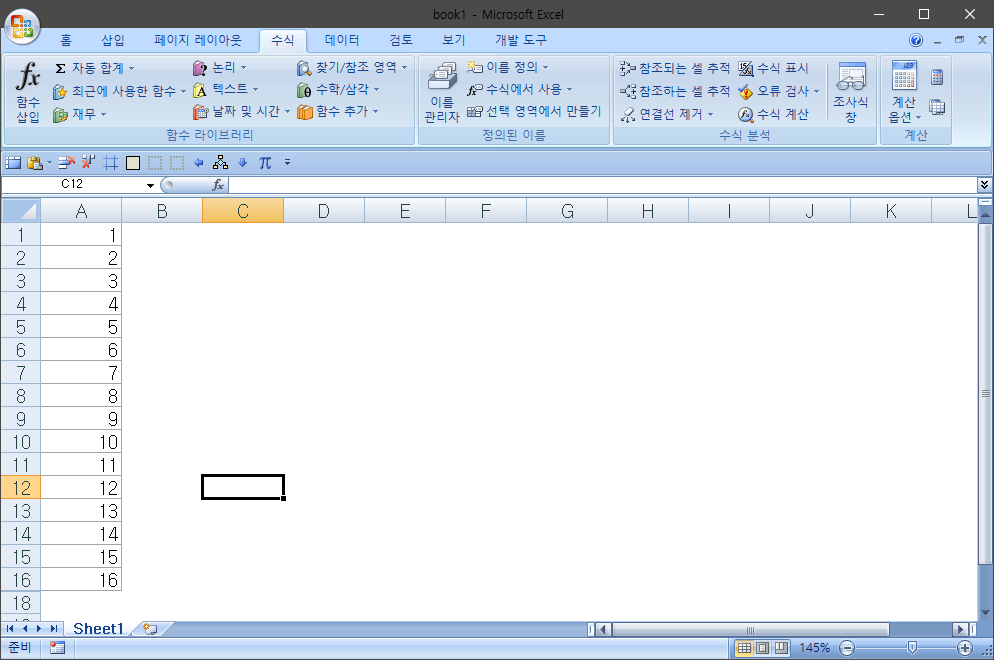Open the 조사식 창 (Watch Window)
The width and height of the screenshot is (994, 660).
click(851, 93)
